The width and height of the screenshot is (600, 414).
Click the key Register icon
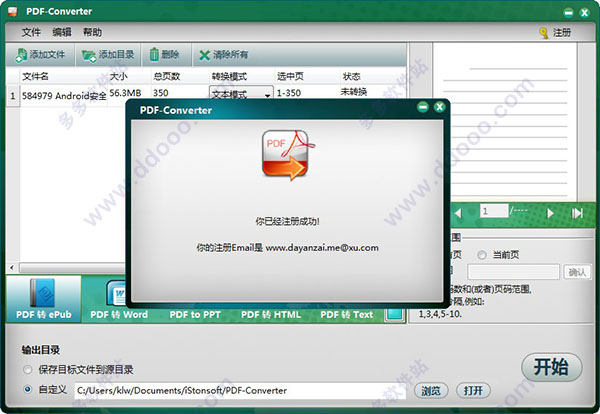click(x=544, y=33)
